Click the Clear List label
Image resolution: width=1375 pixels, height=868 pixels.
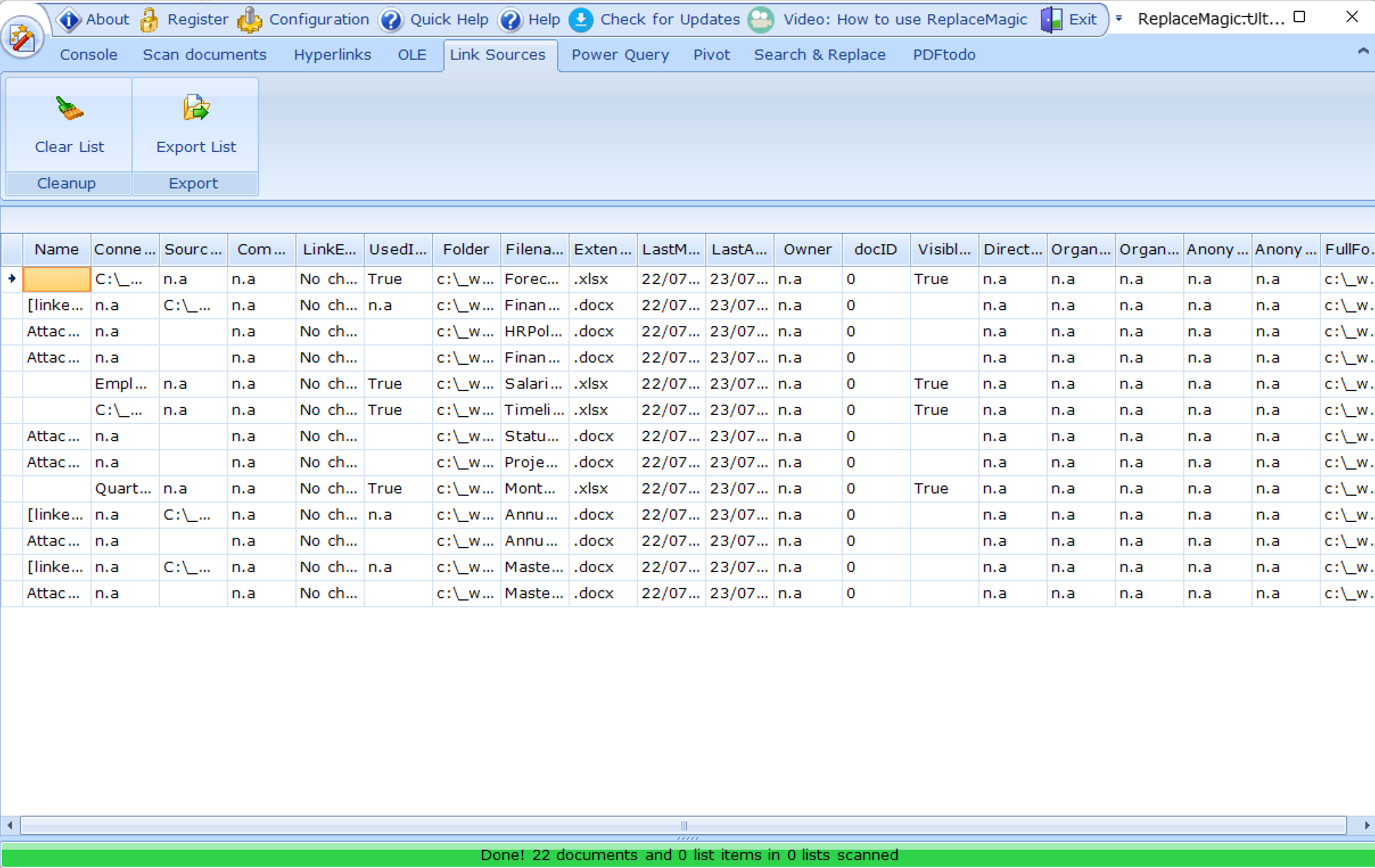click(69, 147)
